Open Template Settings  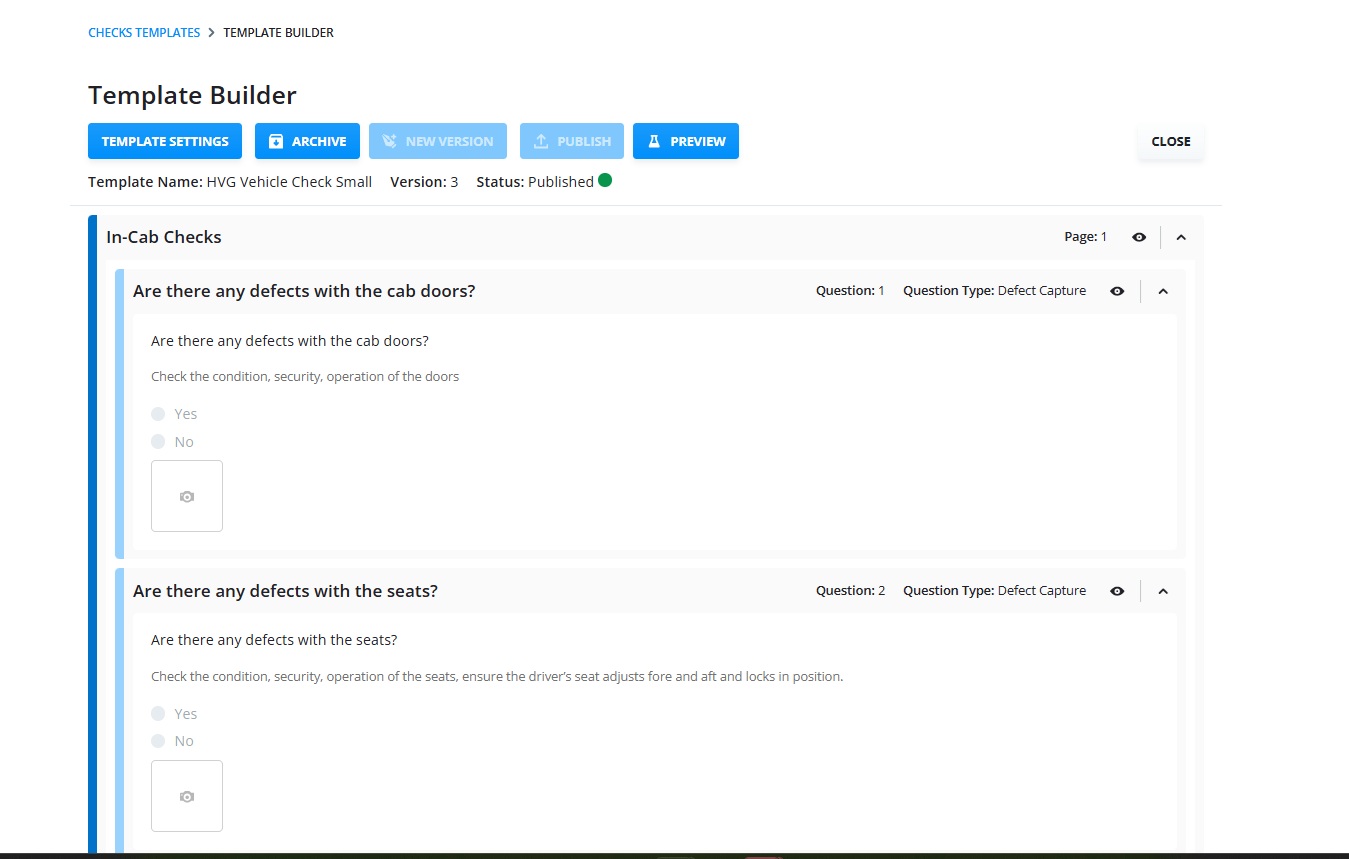click(x=165, y=141)
